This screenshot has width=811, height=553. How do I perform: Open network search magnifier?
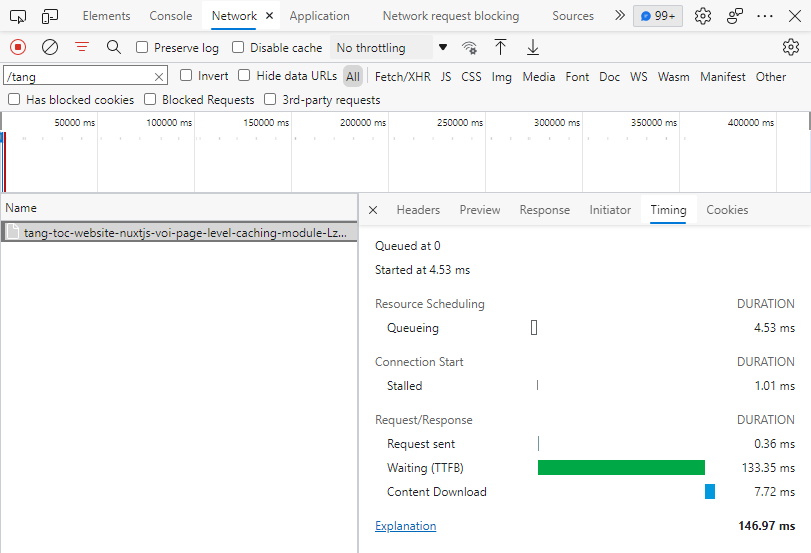click(114, 47)
